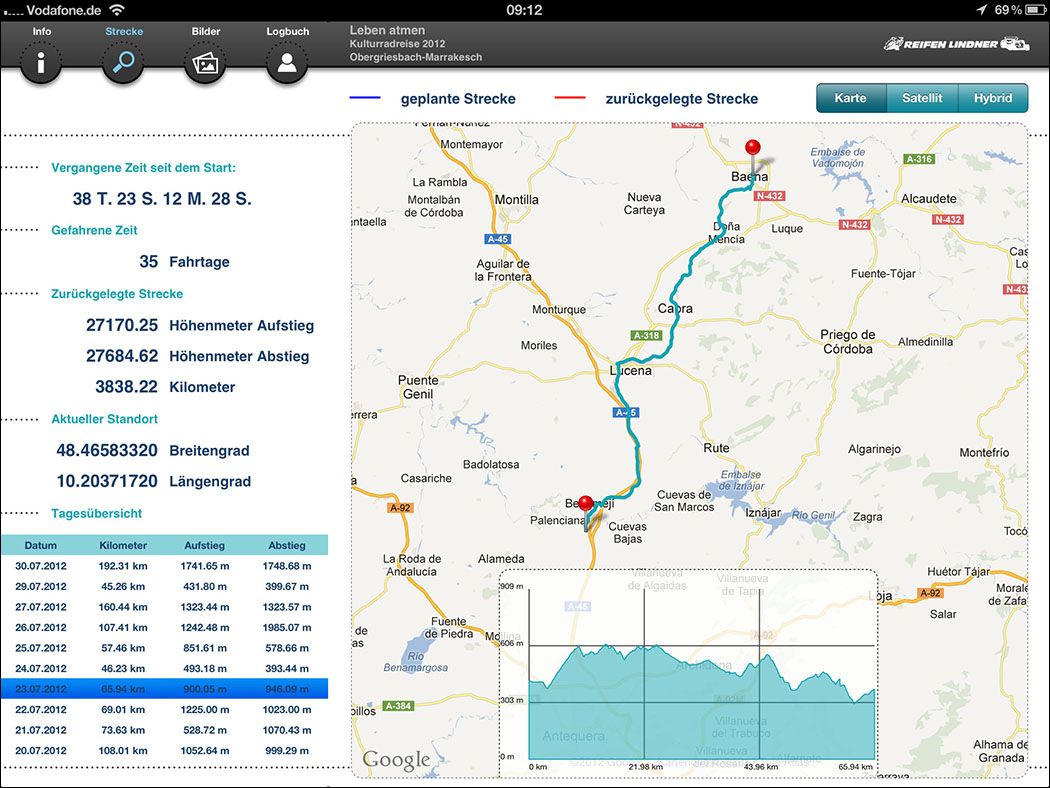Tap the zurückgelegte Strecke legend label
Image resolution: width=1050 pixels, height=788 pixels.
[682, 98]
